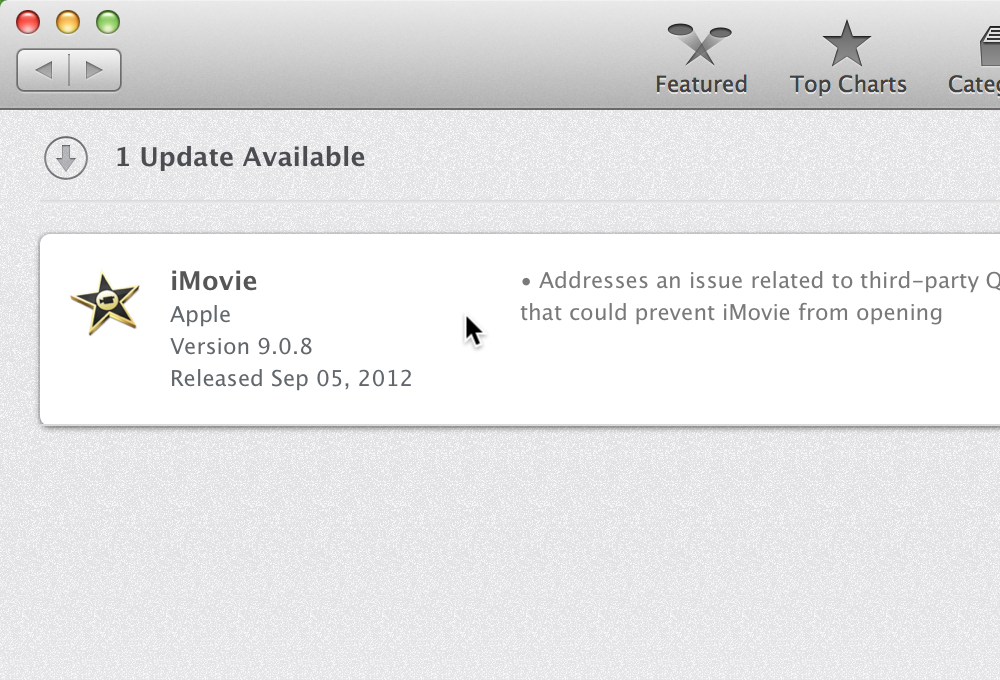Screen dimensions: 1000x680
Task: Go back with the left arrow button
Action: click(x=43, y=70)
